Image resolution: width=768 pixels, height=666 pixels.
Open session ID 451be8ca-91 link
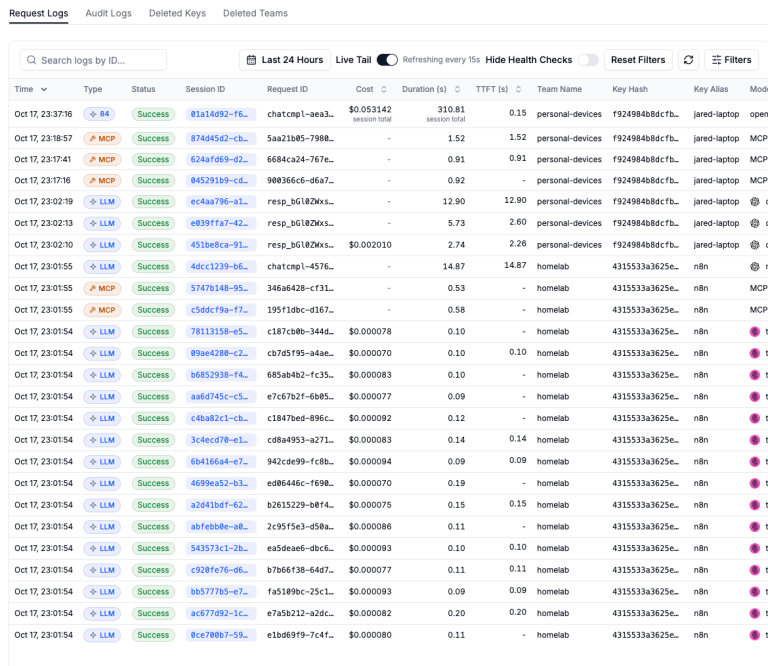tap(220, 245)
